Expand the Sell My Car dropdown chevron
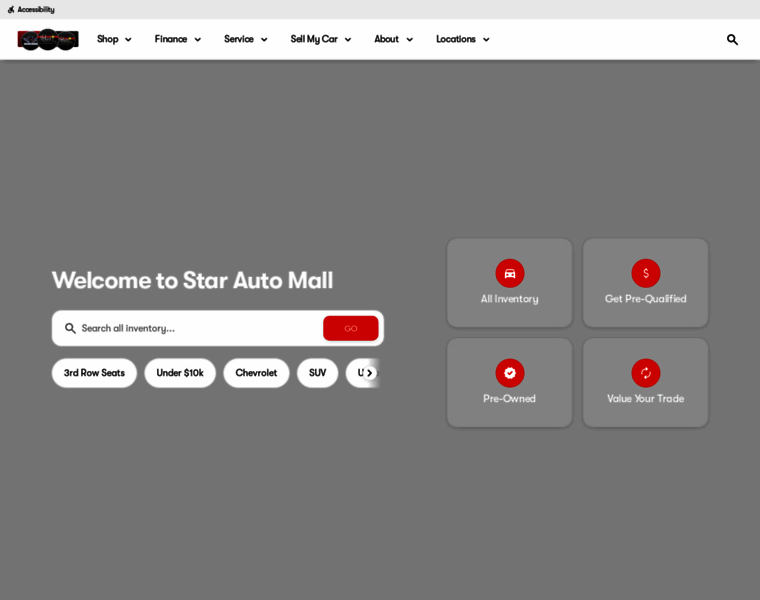This screenshot has height=600, width=760. 348,40
